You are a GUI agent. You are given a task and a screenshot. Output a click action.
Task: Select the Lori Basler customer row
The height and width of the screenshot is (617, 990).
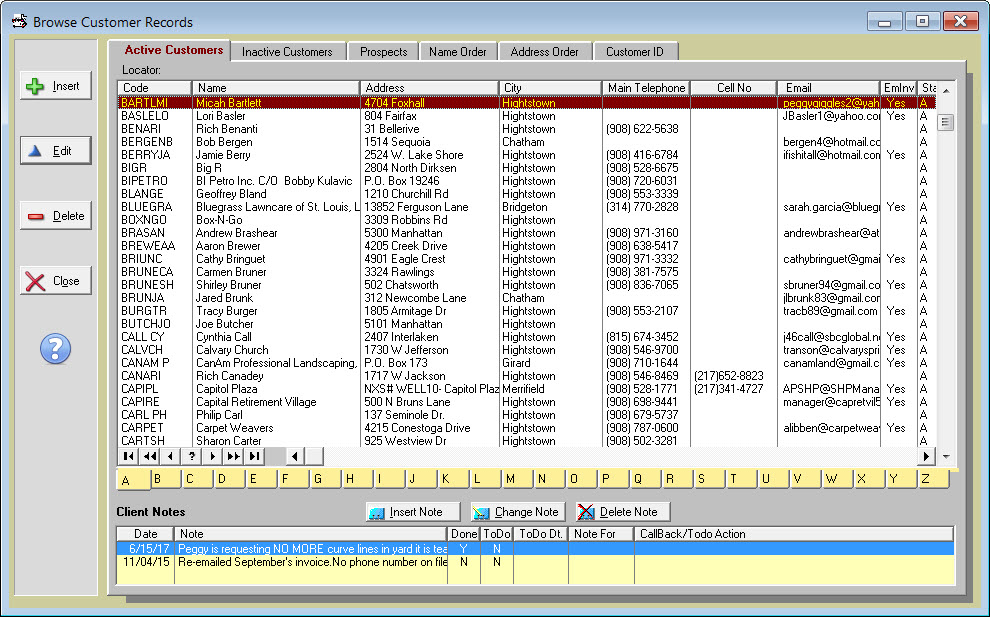pyautogui.click(x=527, y=116)
